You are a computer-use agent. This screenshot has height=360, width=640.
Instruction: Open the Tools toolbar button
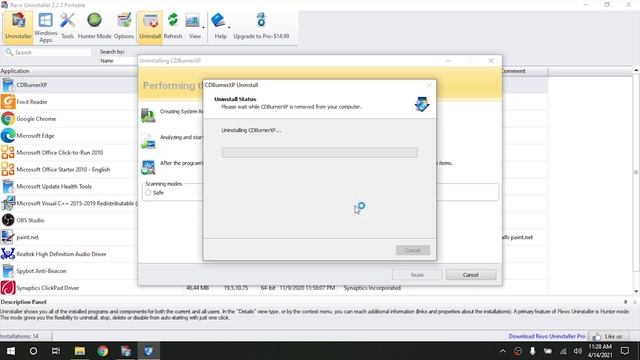[x=67, y=27]
